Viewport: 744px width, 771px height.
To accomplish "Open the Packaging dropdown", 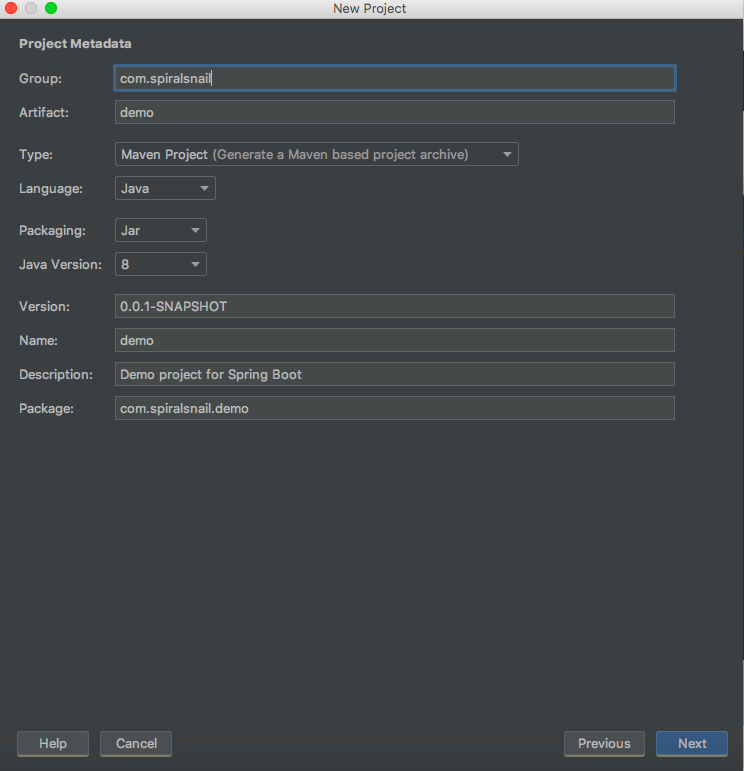I will coord(160,230).
